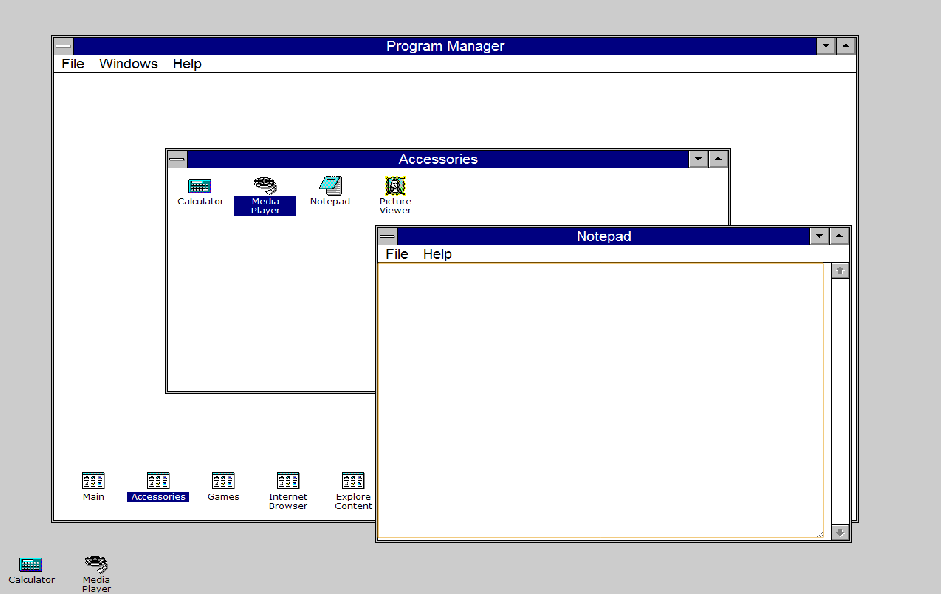The width and height of the screenshot is (941, 594).
Task: Open the Games program group icon
Action: (x=223, y=482)
